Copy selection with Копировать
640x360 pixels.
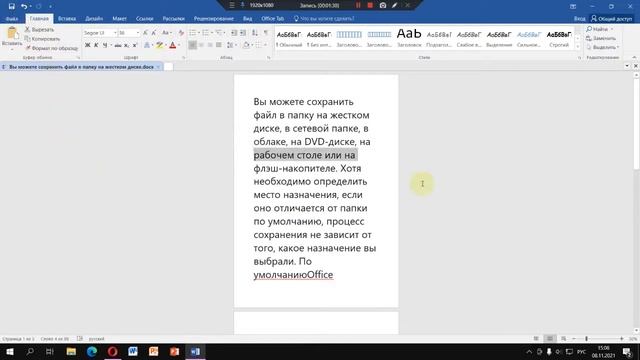(x=42, y=39)
